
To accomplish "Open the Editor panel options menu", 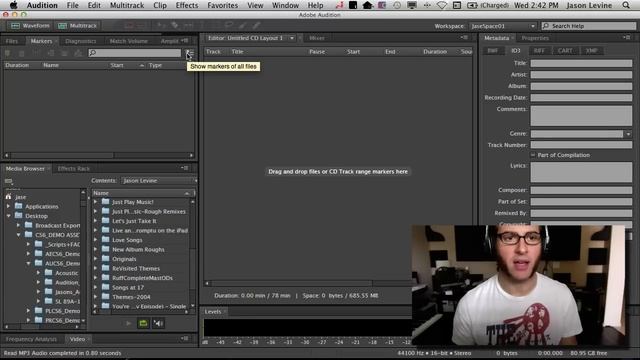I will (x=464, y=38).
